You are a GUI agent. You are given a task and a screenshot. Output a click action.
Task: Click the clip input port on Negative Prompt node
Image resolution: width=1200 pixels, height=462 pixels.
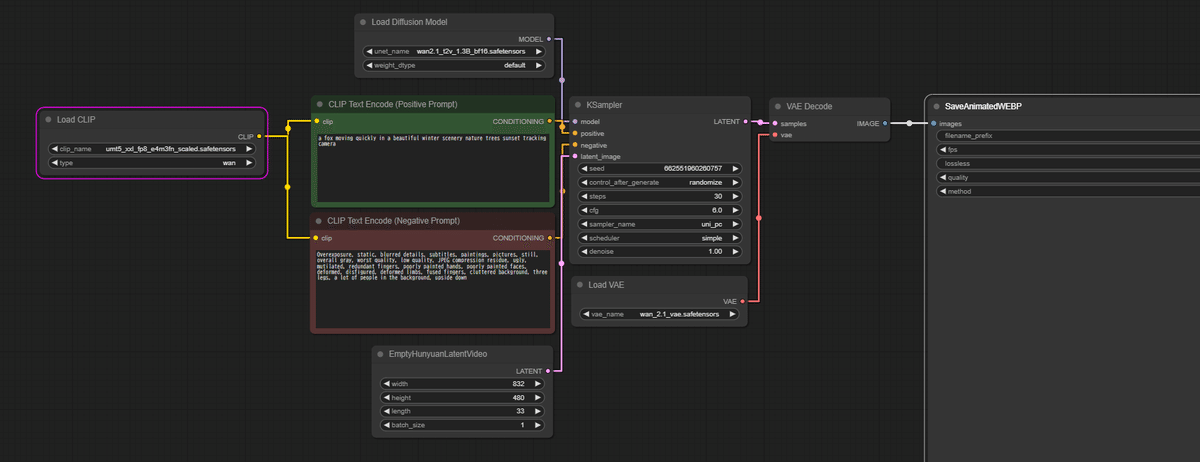315,238
